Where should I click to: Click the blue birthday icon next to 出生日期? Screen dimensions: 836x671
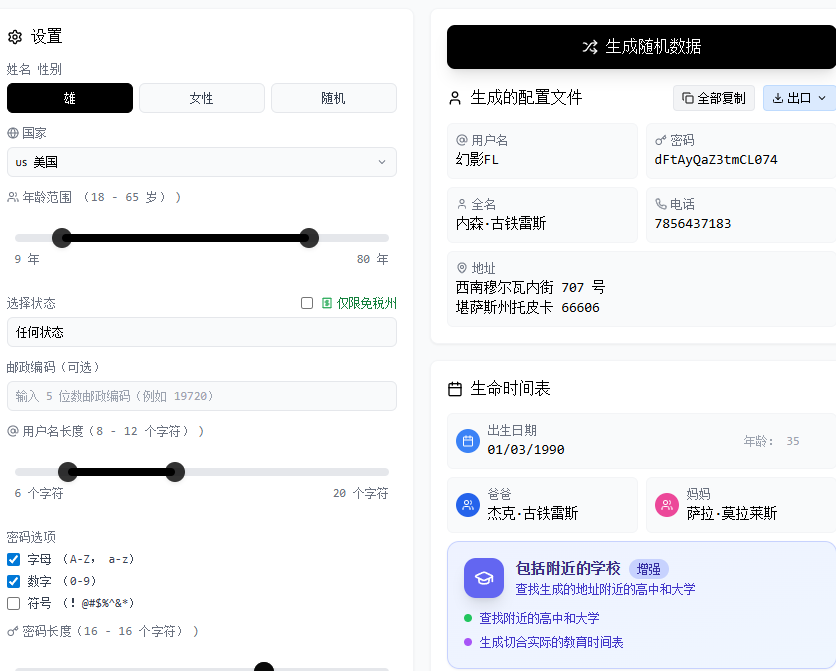coord(467,440)
